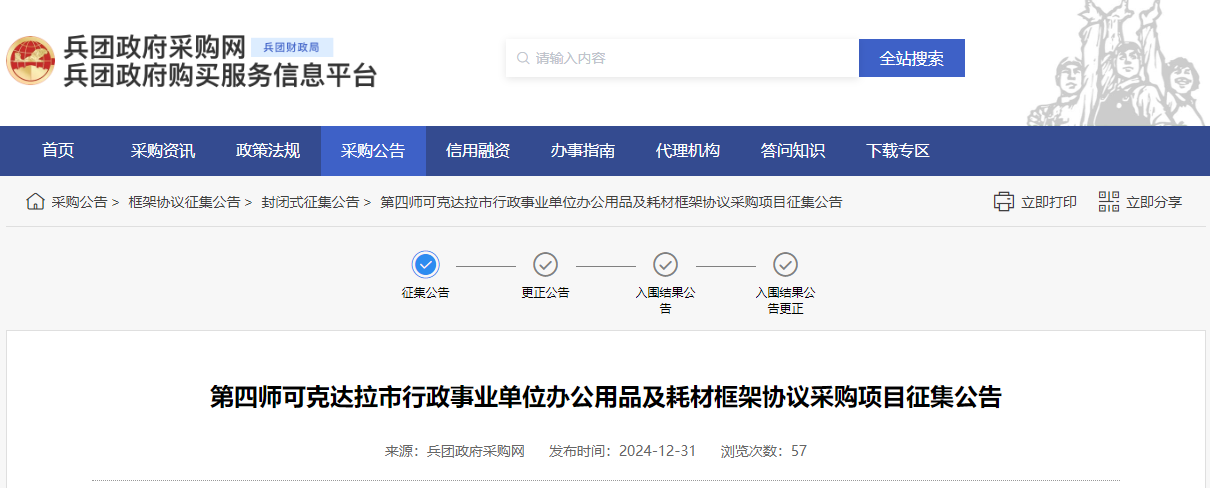Click the QR code share icon

point(1108,202)
